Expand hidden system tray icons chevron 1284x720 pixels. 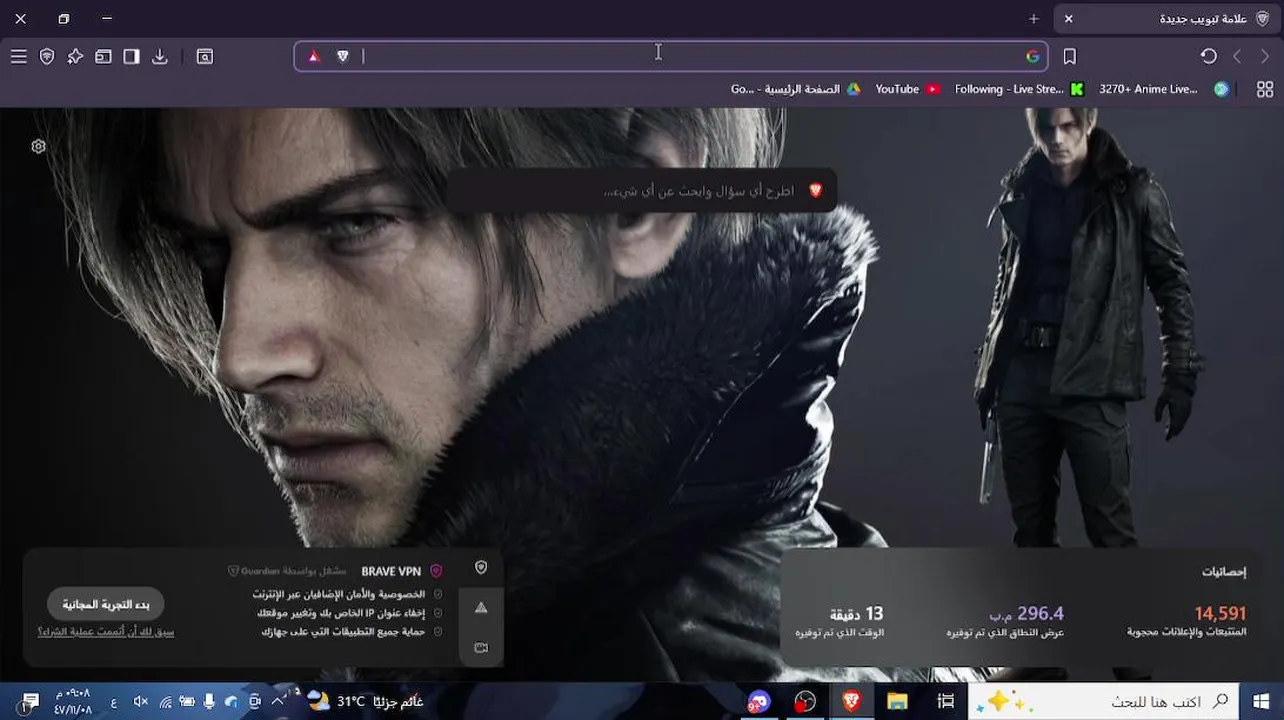[278, 701]
